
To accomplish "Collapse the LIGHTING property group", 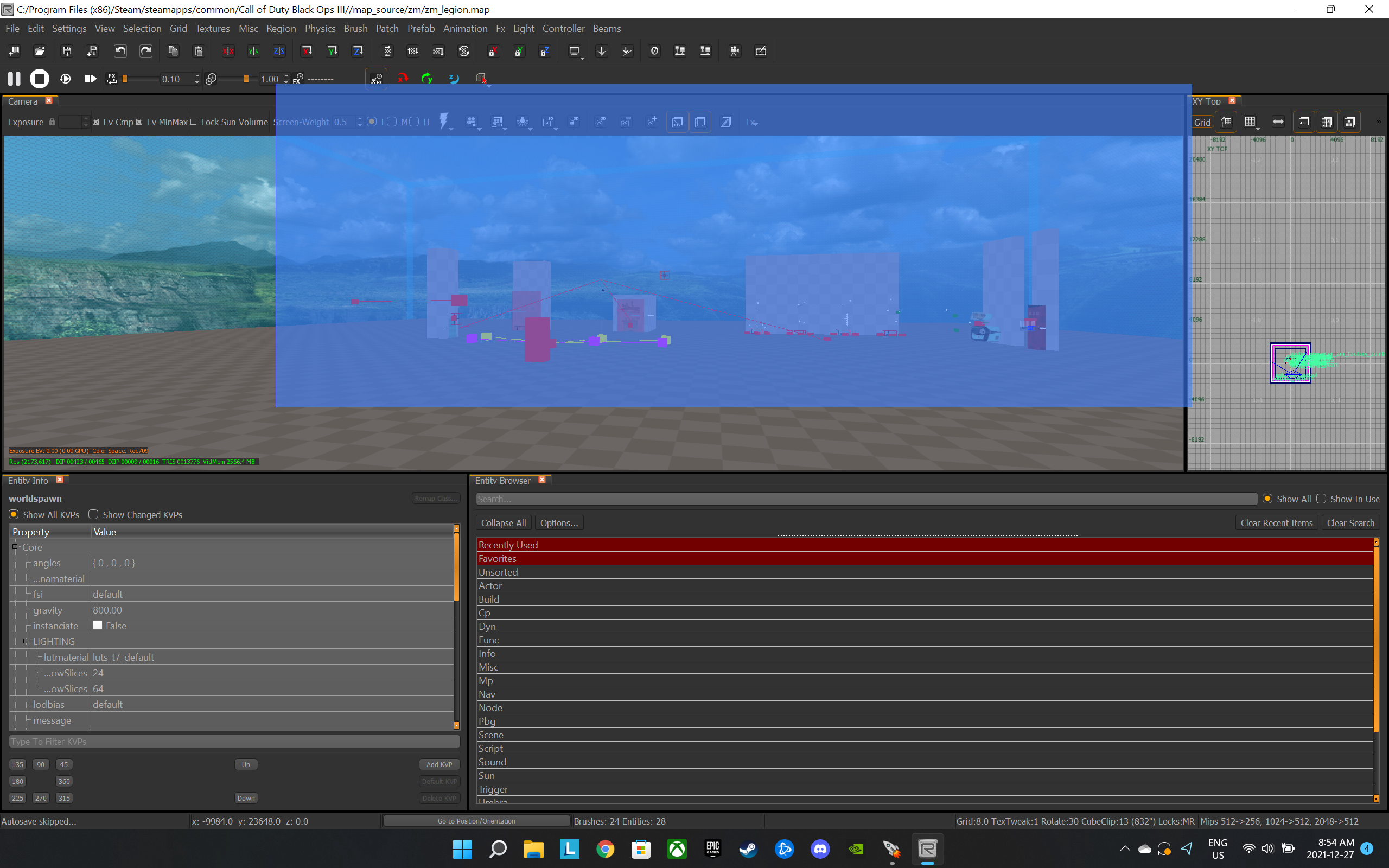I will [26, 641].
